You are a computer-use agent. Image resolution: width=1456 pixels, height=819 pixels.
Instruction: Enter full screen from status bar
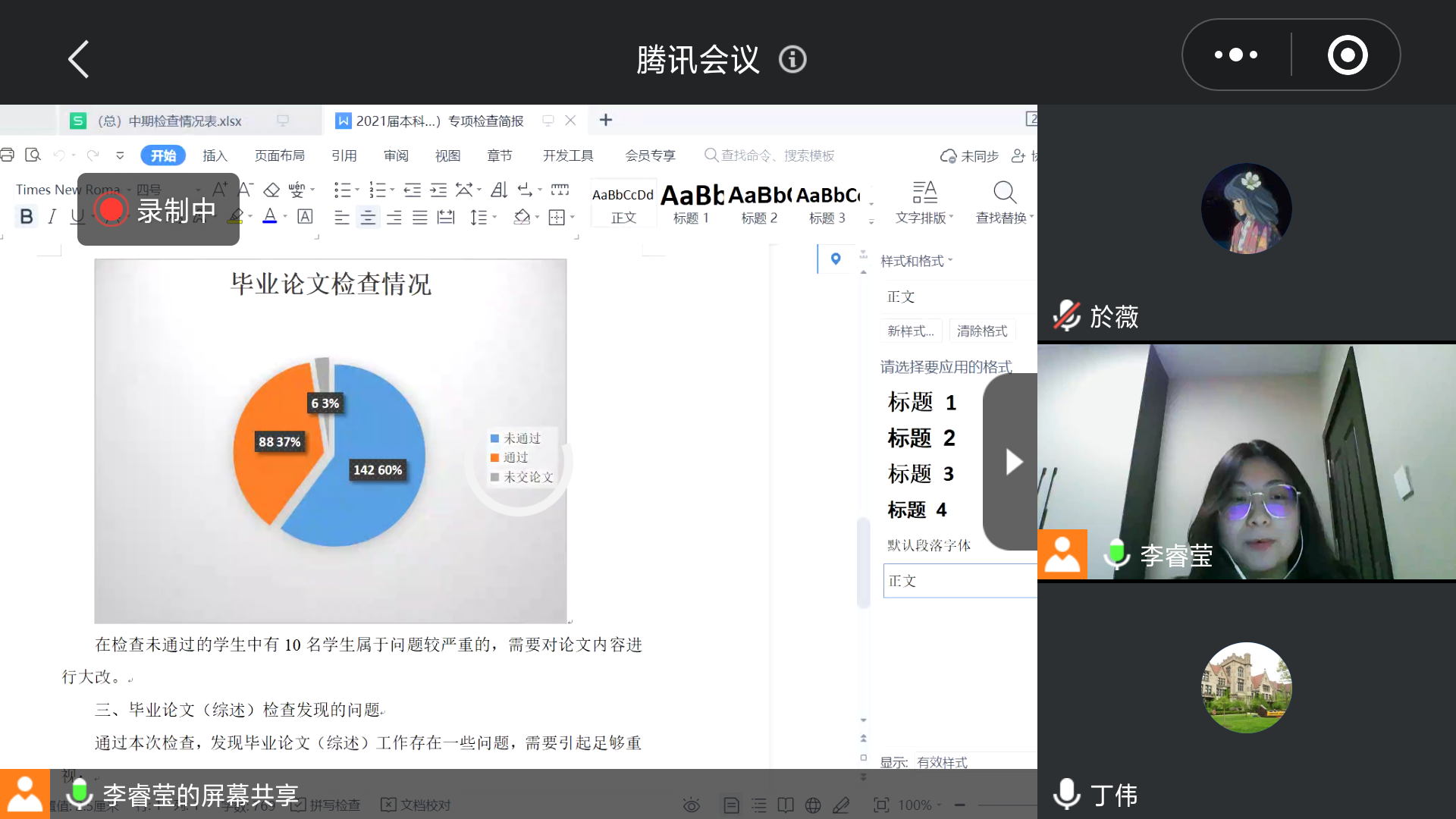coord(881,805)
